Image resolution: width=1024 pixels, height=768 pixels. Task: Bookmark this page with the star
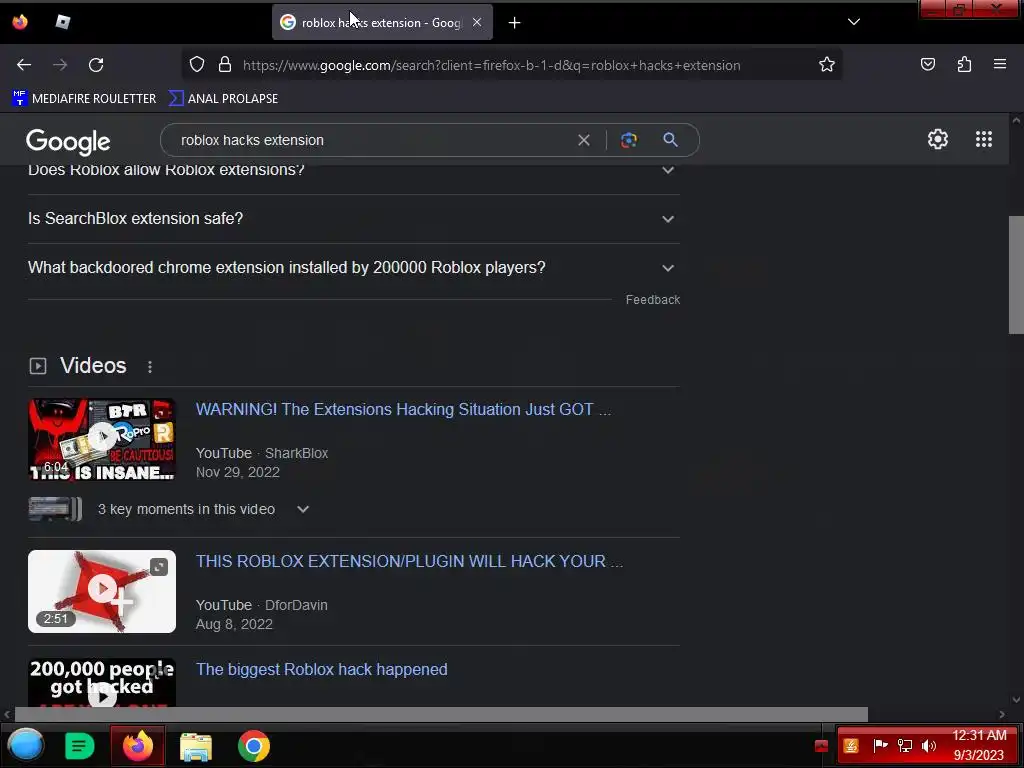pos(827,65)
